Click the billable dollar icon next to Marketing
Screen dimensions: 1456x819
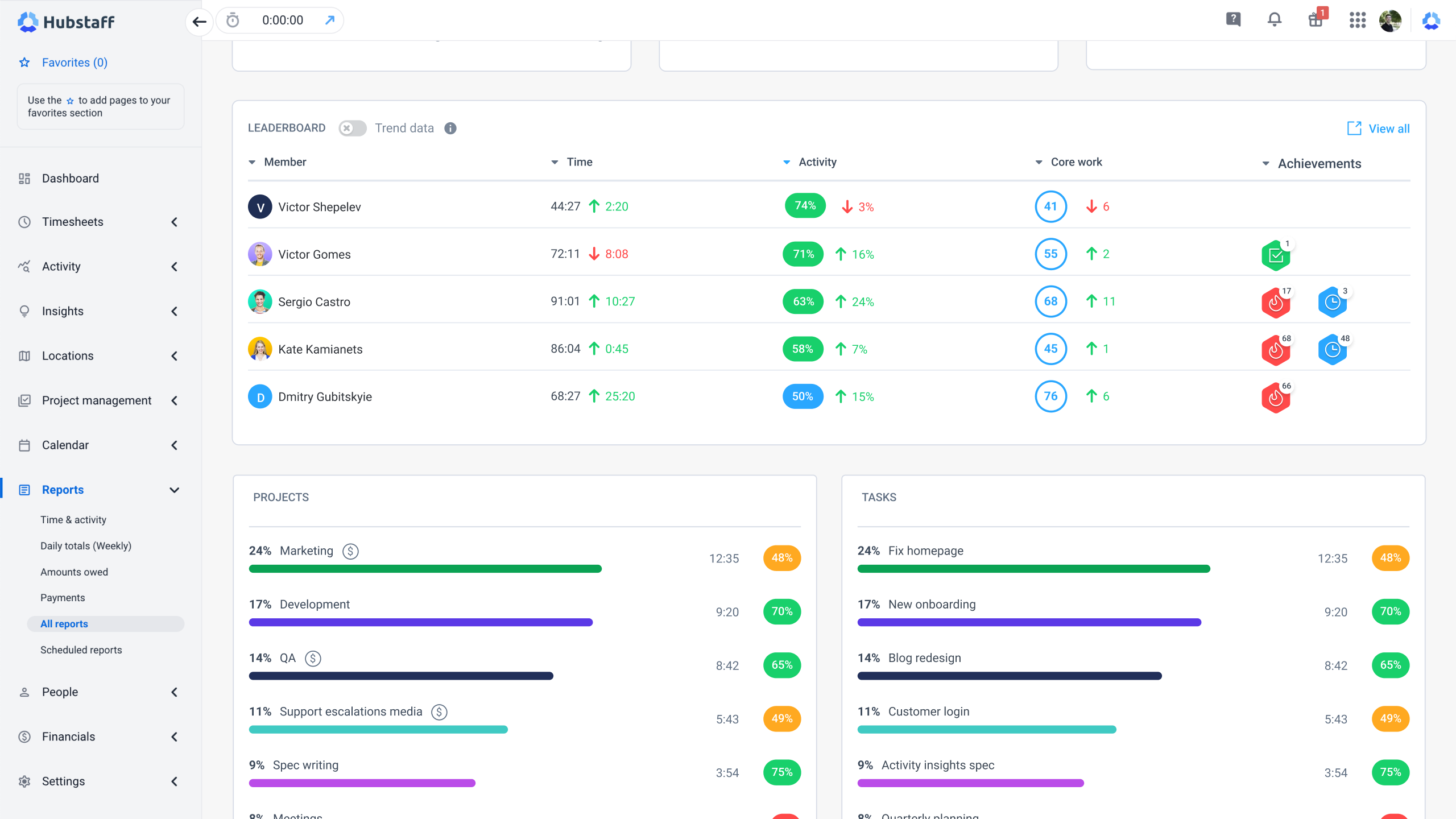coord(350,551)
